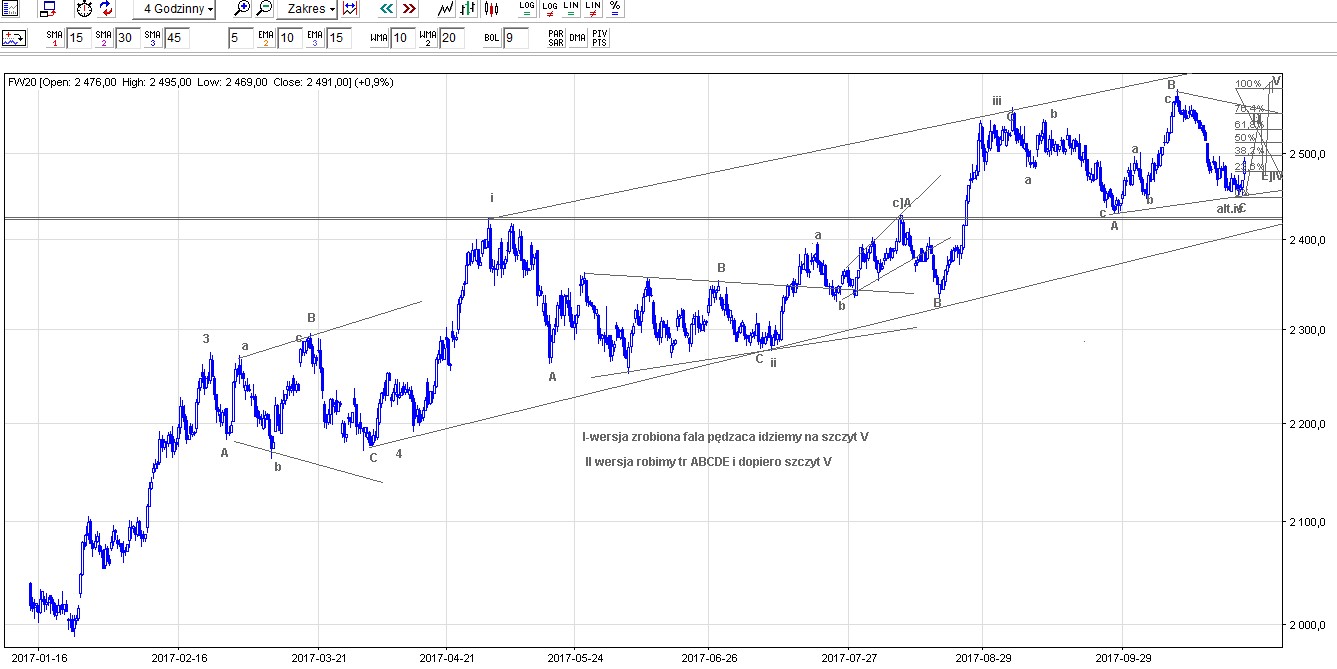
Task: Click the 2017-04-21 date label
Action: [447, 659]
